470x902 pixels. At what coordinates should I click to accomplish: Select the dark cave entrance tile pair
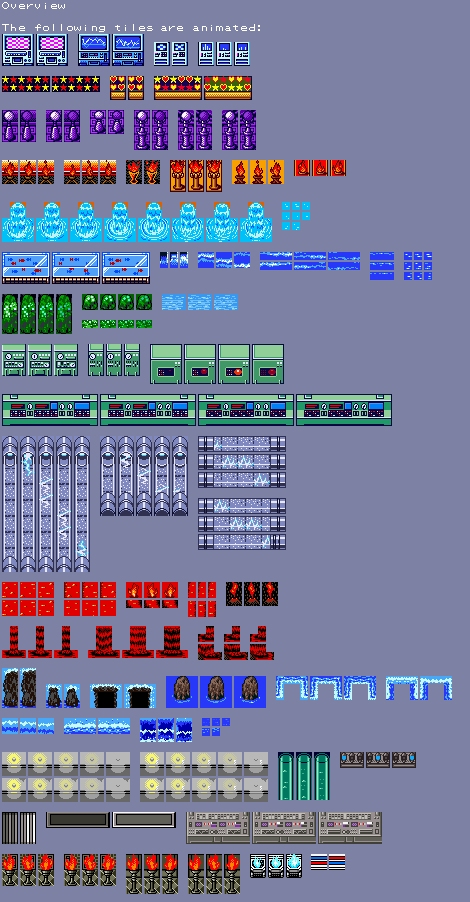[x=123, y=696]
